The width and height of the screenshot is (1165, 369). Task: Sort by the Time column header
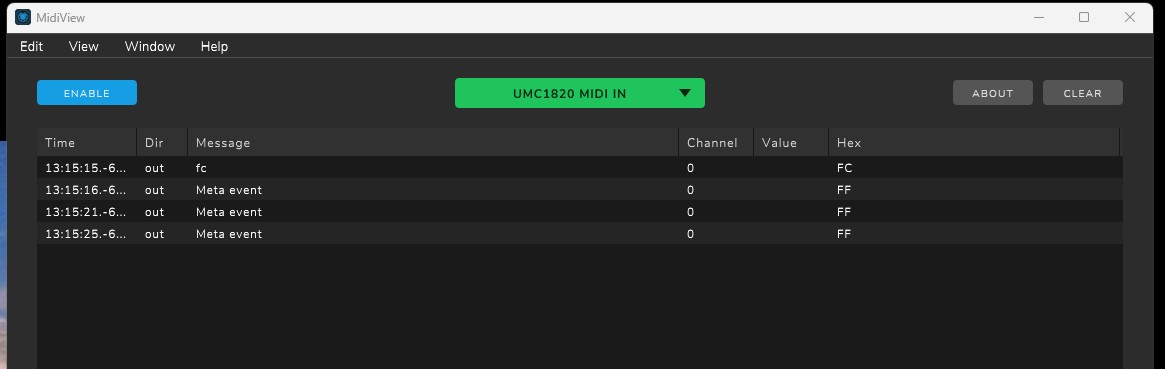[x=87, y=143]
